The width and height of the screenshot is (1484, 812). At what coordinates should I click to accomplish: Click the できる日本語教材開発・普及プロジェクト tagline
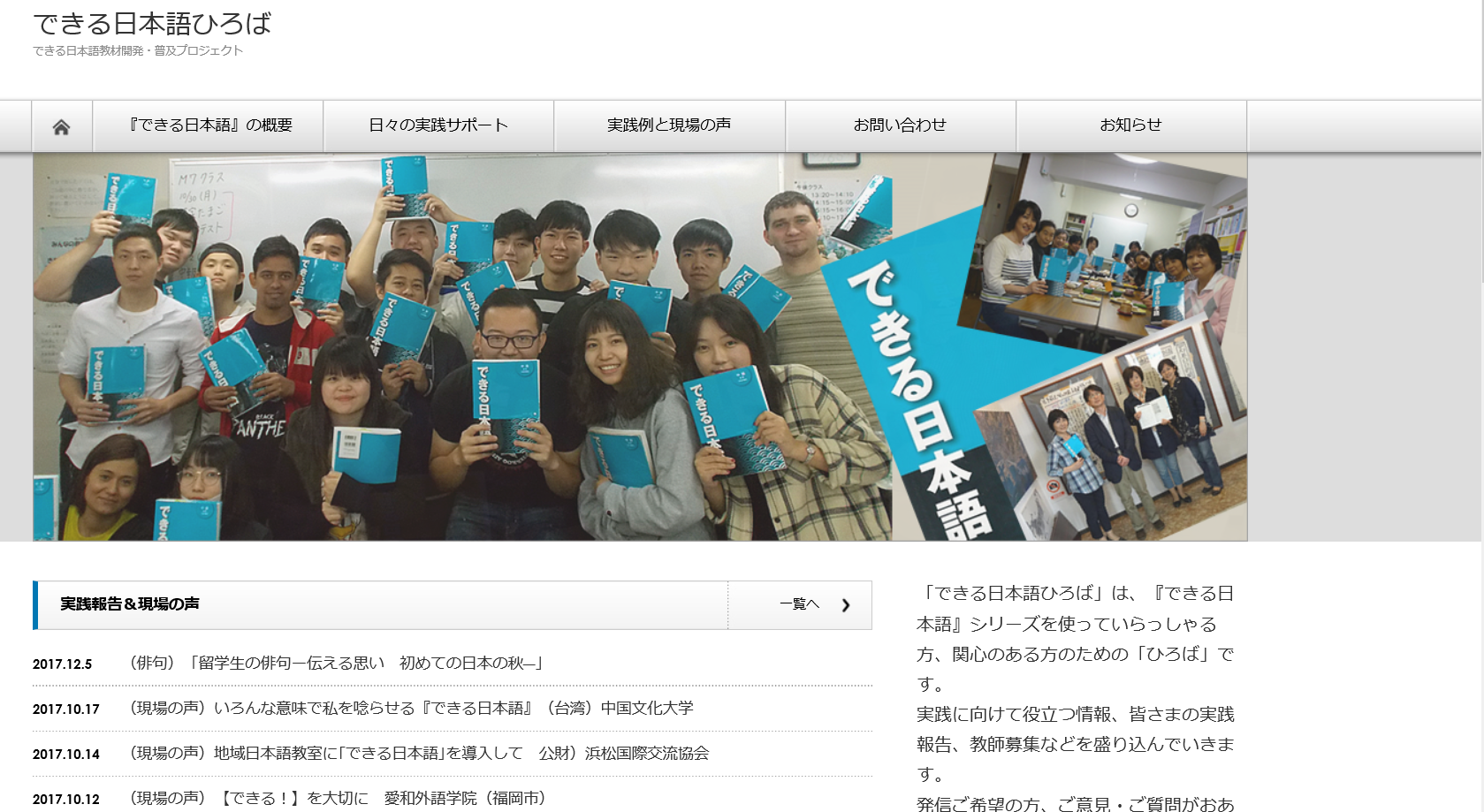click(x=138, y=51)
